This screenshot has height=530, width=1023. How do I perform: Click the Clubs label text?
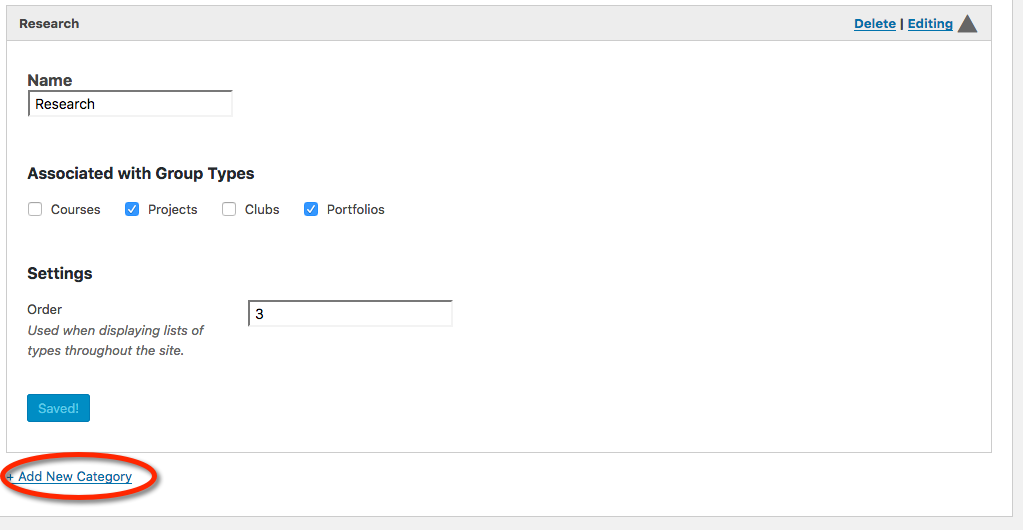262,210
